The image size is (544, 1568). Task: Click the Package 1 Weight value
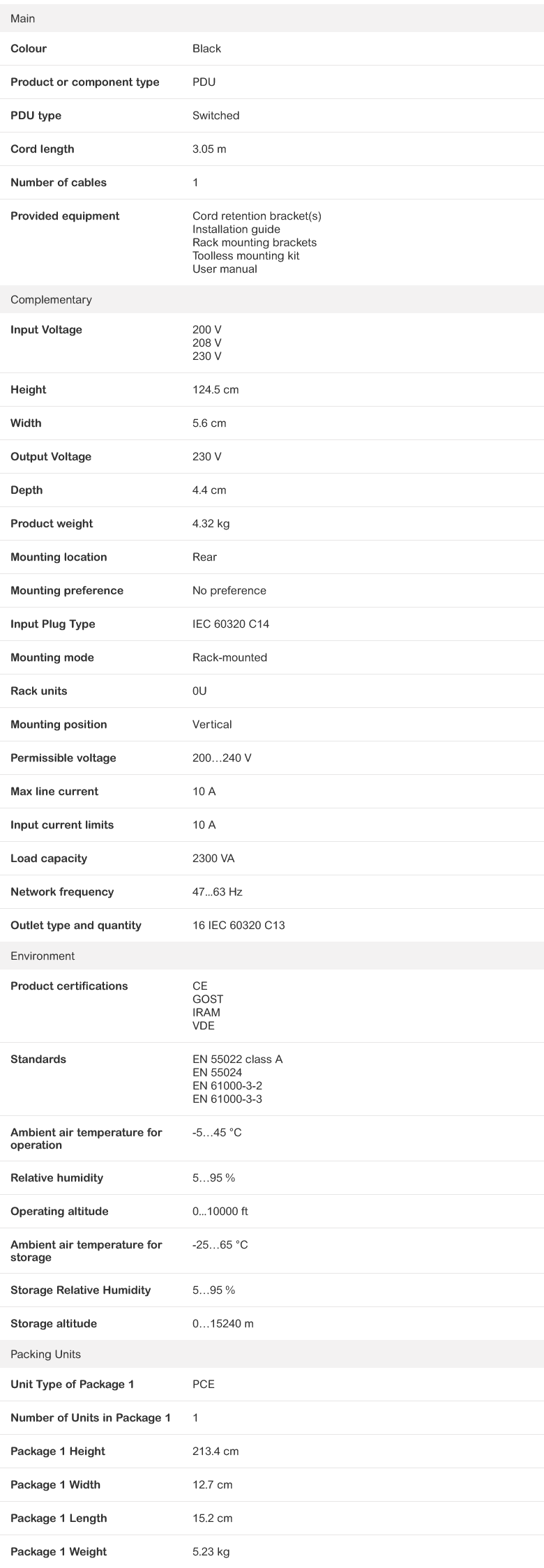[x=211, y=1552]
